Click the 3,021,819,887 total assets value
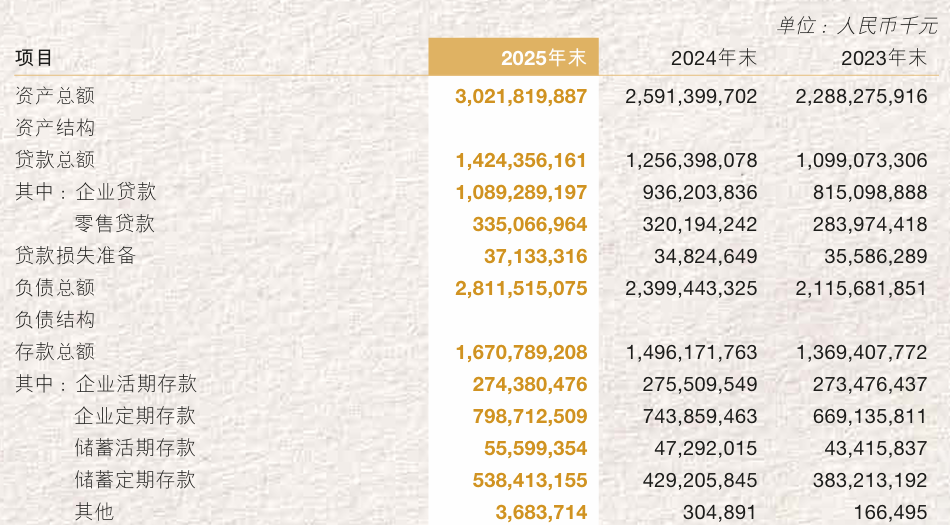 (521, 96)
